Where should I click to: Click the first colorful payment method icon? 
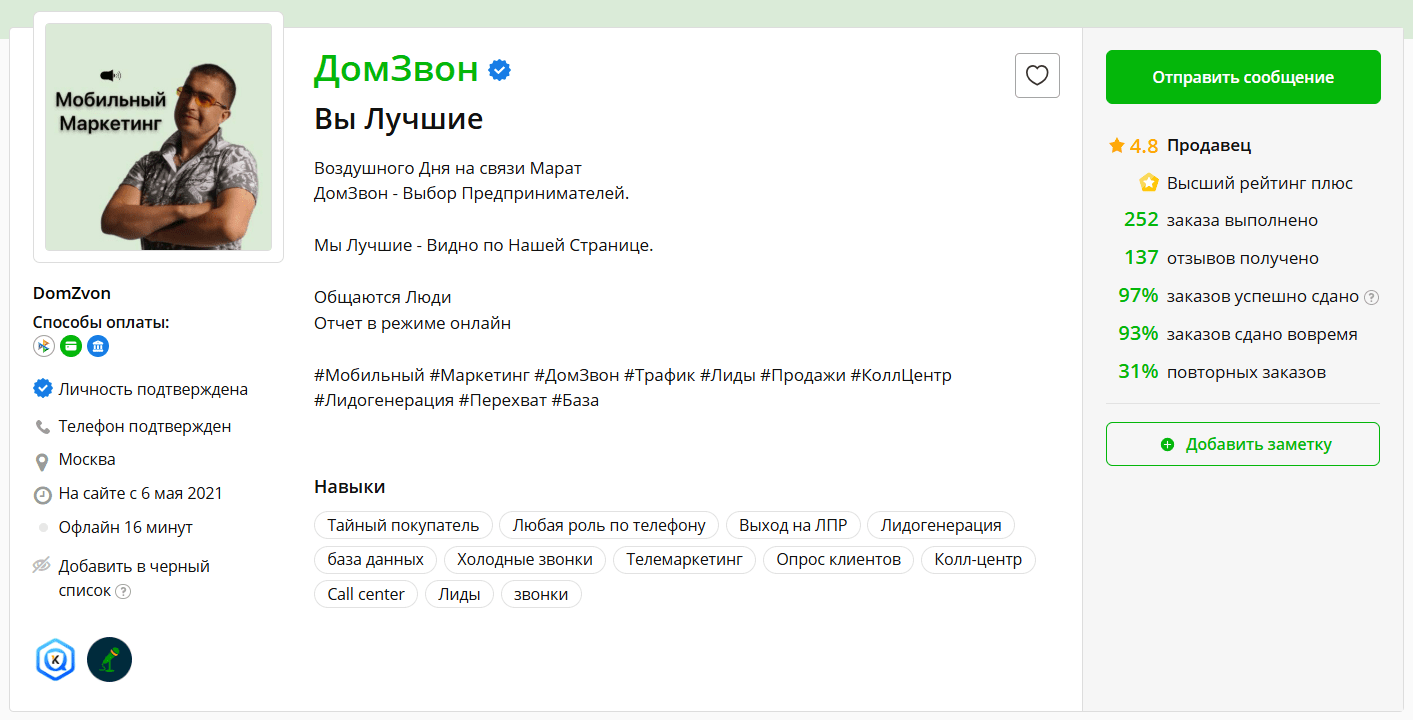tap(44, 346)
